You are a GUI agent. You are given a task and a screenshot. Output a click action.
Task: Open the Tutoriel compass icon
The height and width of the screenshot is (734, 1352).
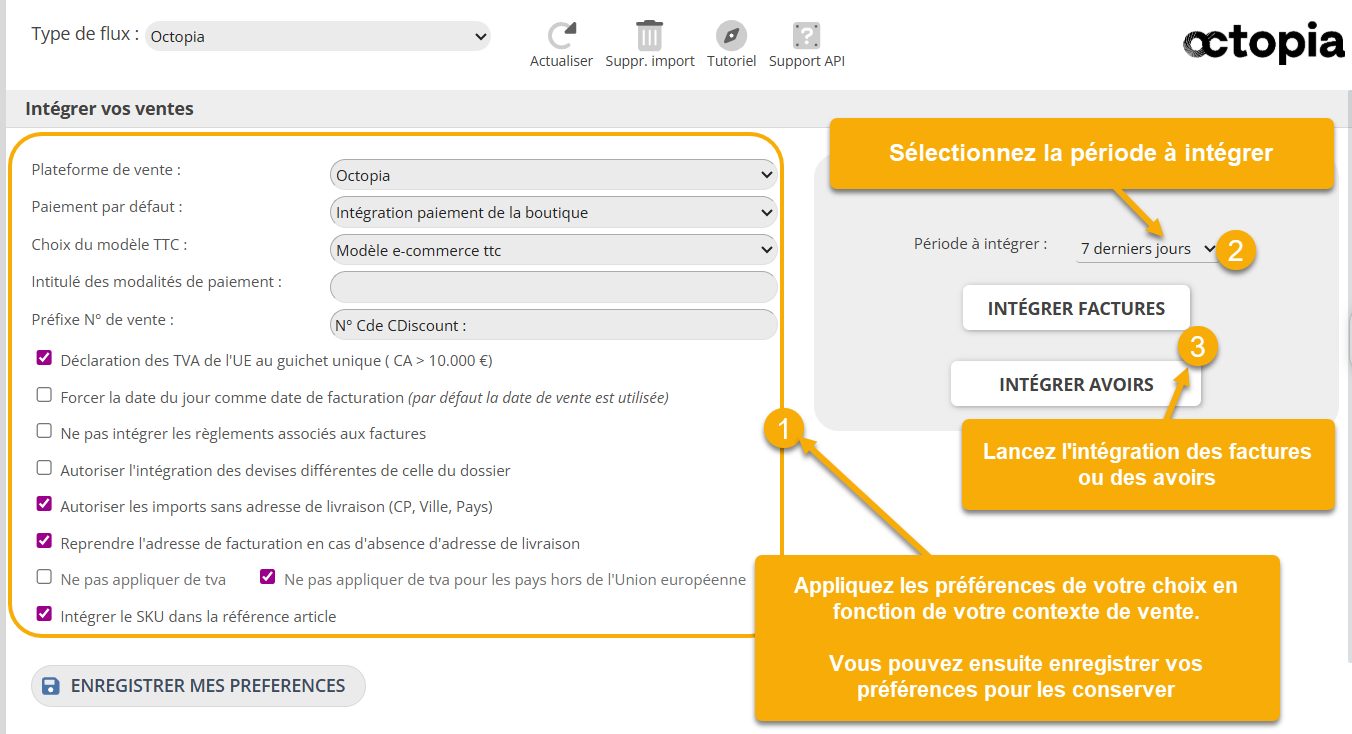click(x=731, y=36)
